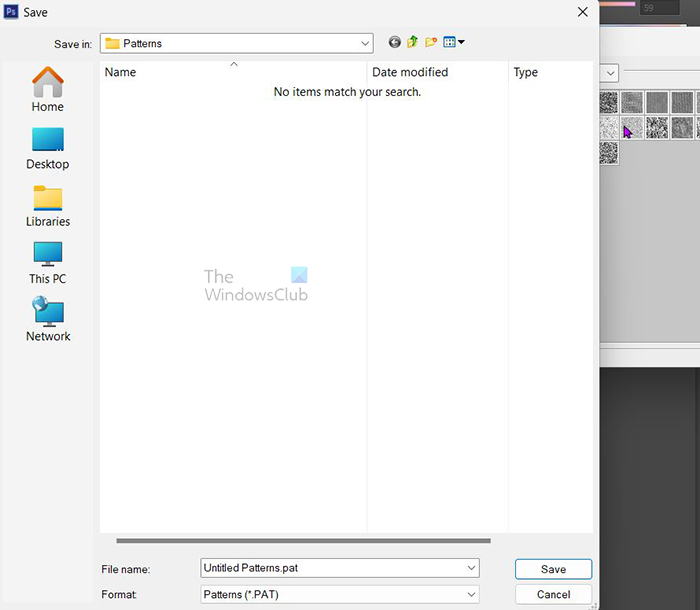This screenshot has width=700, height=610.
Task: Select fourth pattern thumbnail in second row
Action: (682, 128)
